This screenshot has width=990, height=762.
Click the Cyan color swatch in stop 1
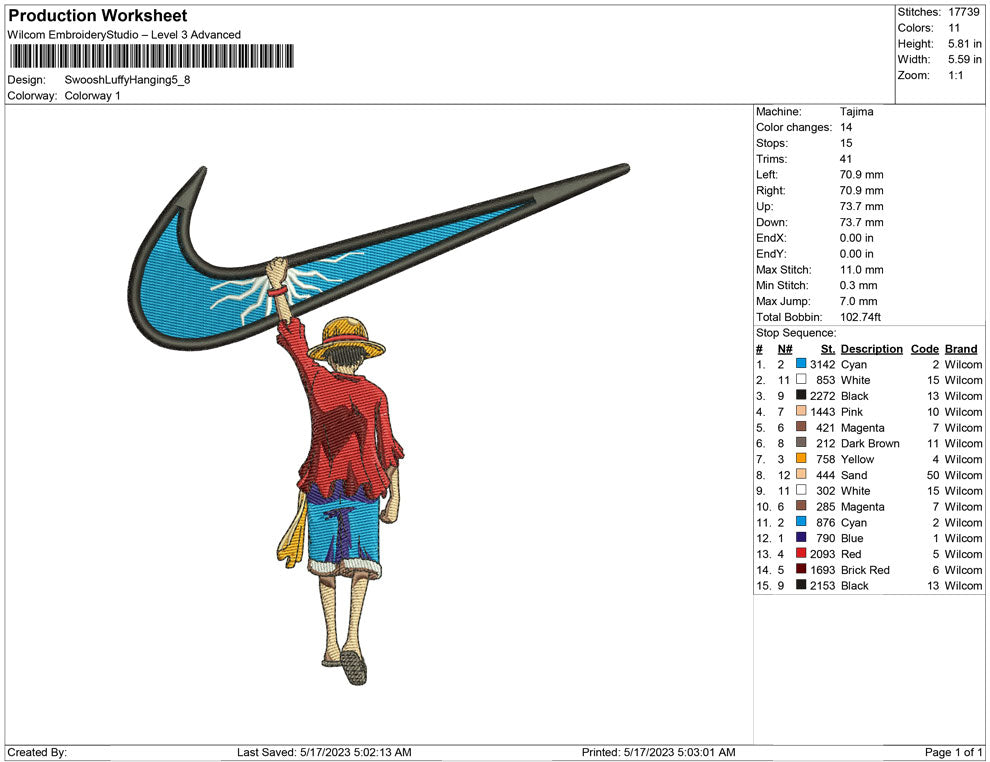801,365
